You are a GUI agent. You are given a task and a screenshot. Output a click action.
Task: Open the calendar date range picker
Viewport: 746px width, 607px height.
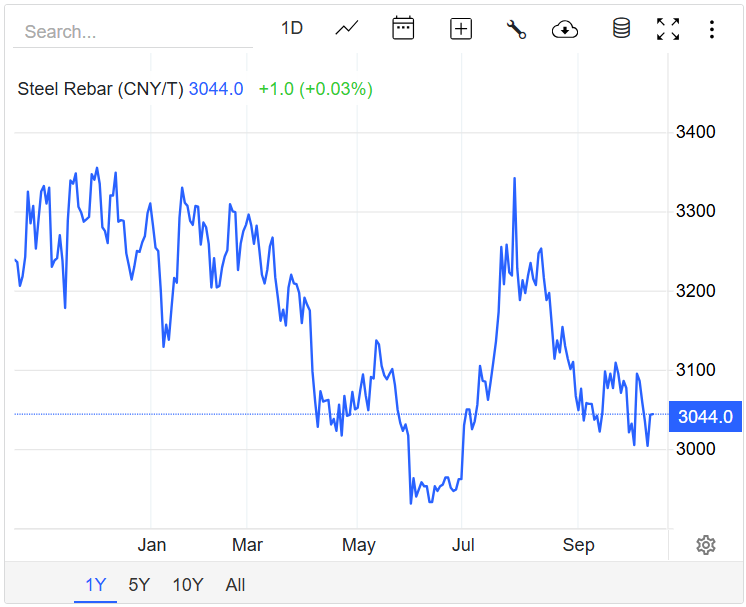pos(403,29)
